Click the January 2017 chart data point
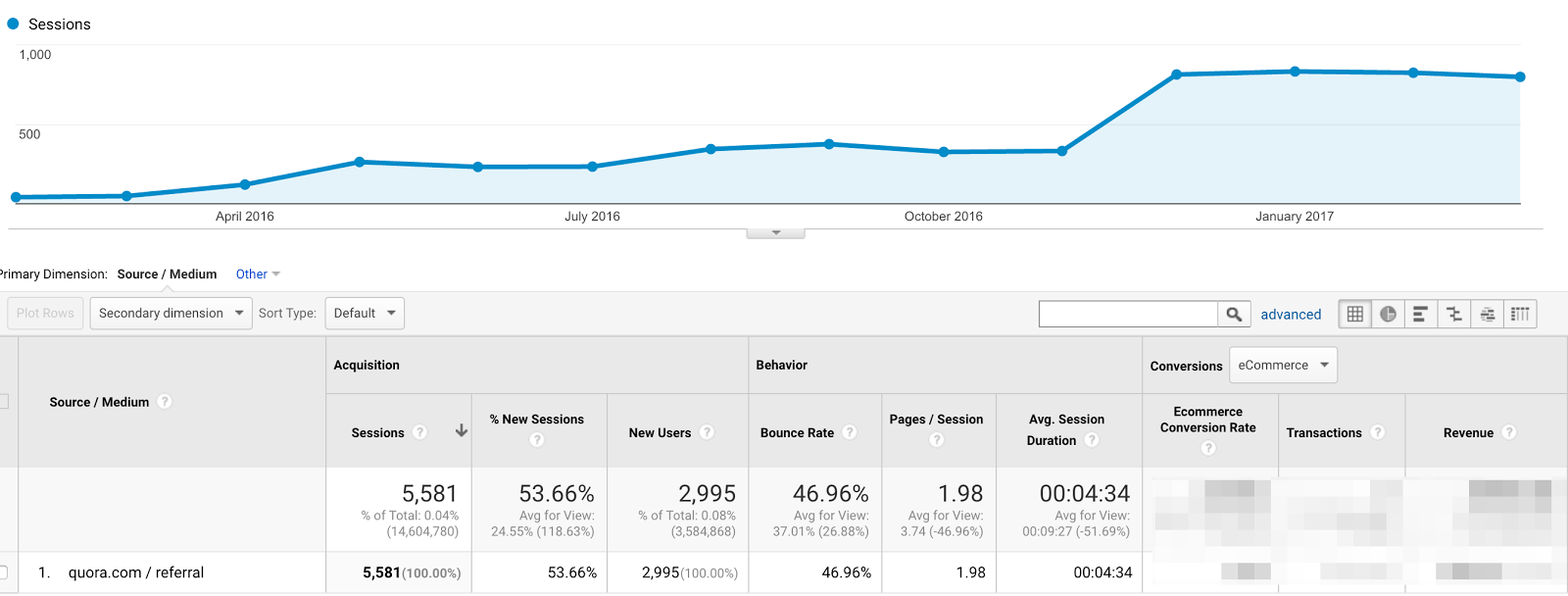The image size is (1568, 596). click(1295, 72)
